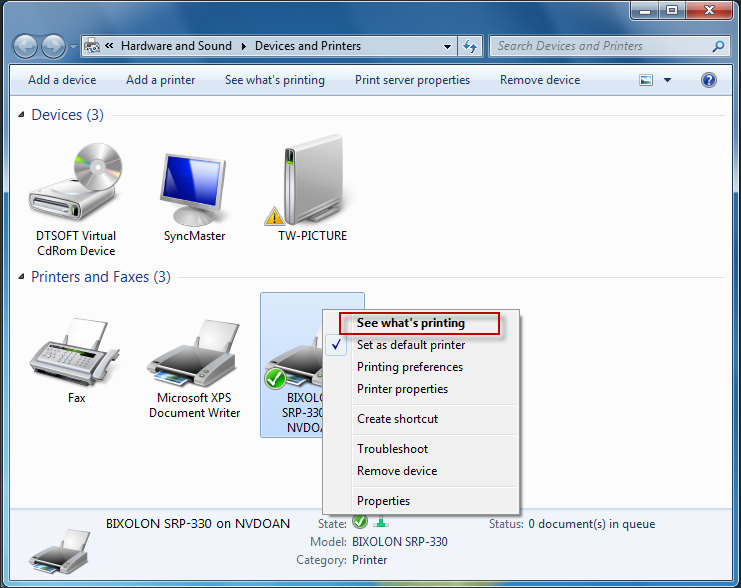Collapse the Devices (3) group

(22, 115)
